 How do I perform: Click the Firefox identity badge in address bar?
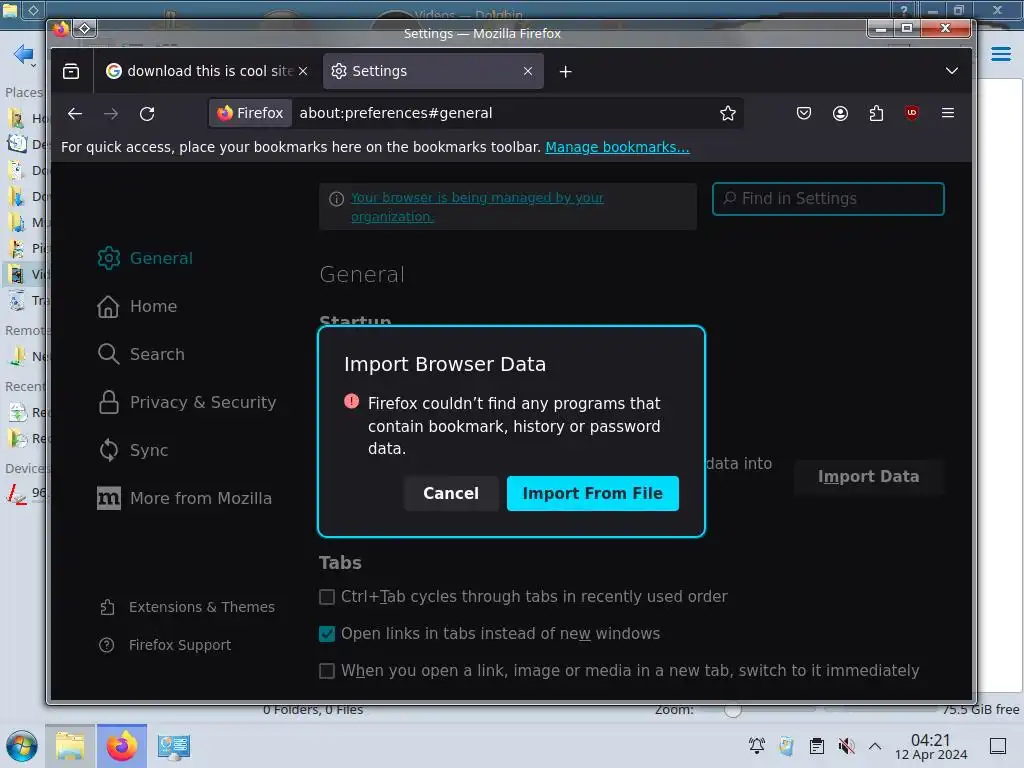251,114
